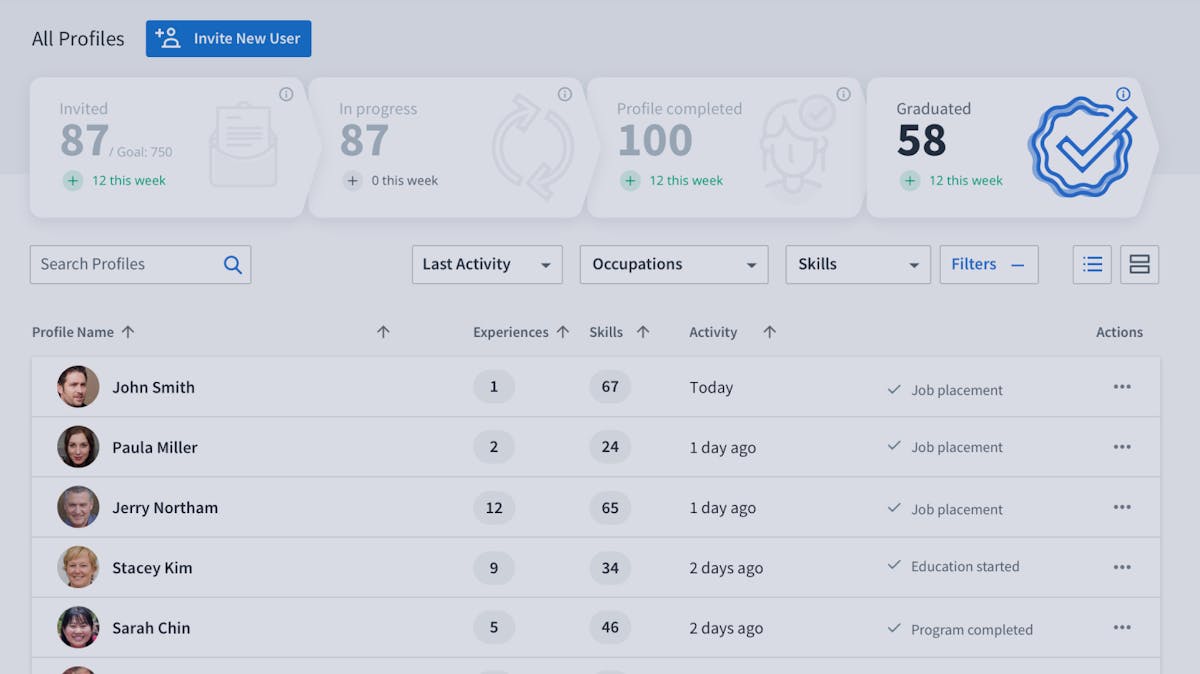Click Sarah Chin's skills count 46
Image resolution: width=1200 pixels, height=674 pixels.
(x=610, y=627)
